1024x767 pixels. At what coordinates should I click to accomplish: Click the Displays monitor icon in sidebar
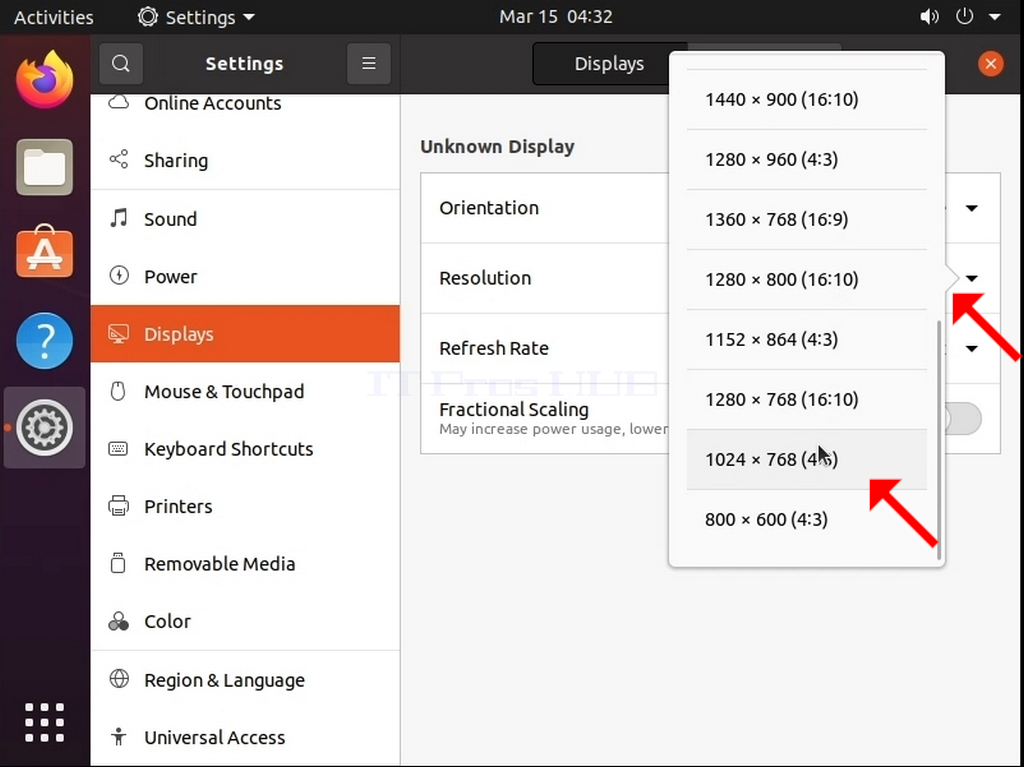[x=119, y=334]
